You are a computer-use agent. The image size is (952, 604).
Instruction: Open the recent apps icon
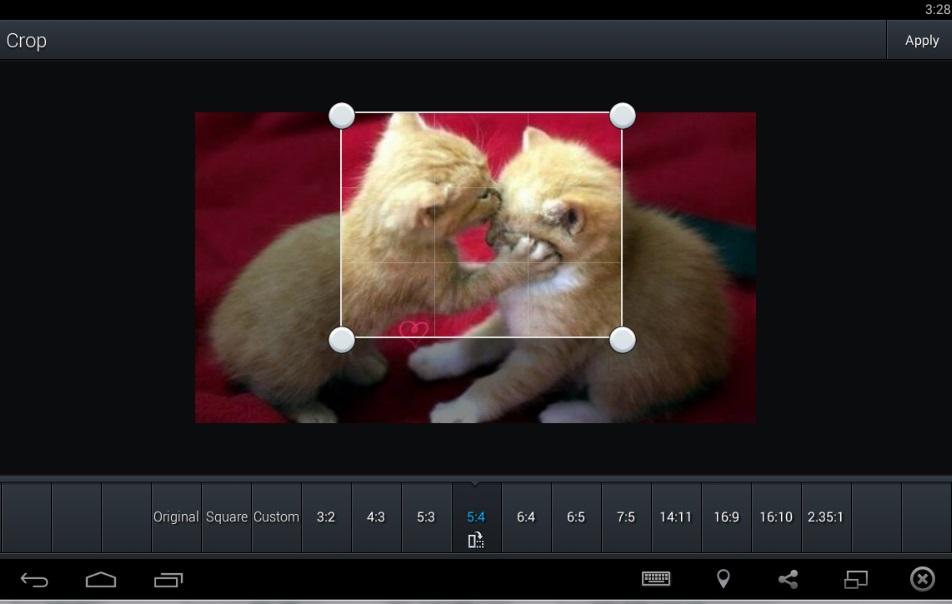(168, 580)
